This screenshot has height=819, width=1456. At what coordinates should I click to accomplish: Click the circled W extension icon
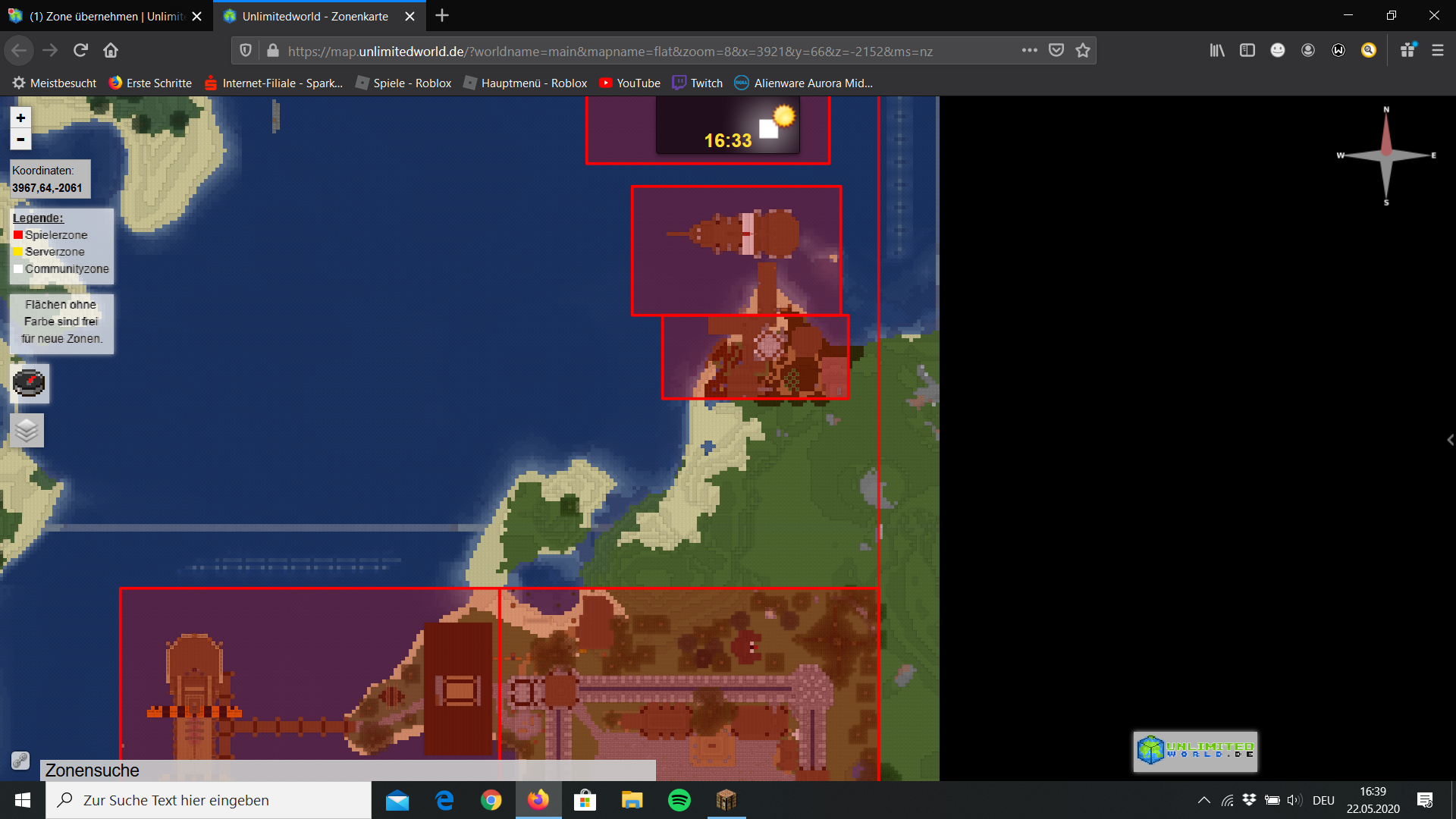pos(1338,50)
